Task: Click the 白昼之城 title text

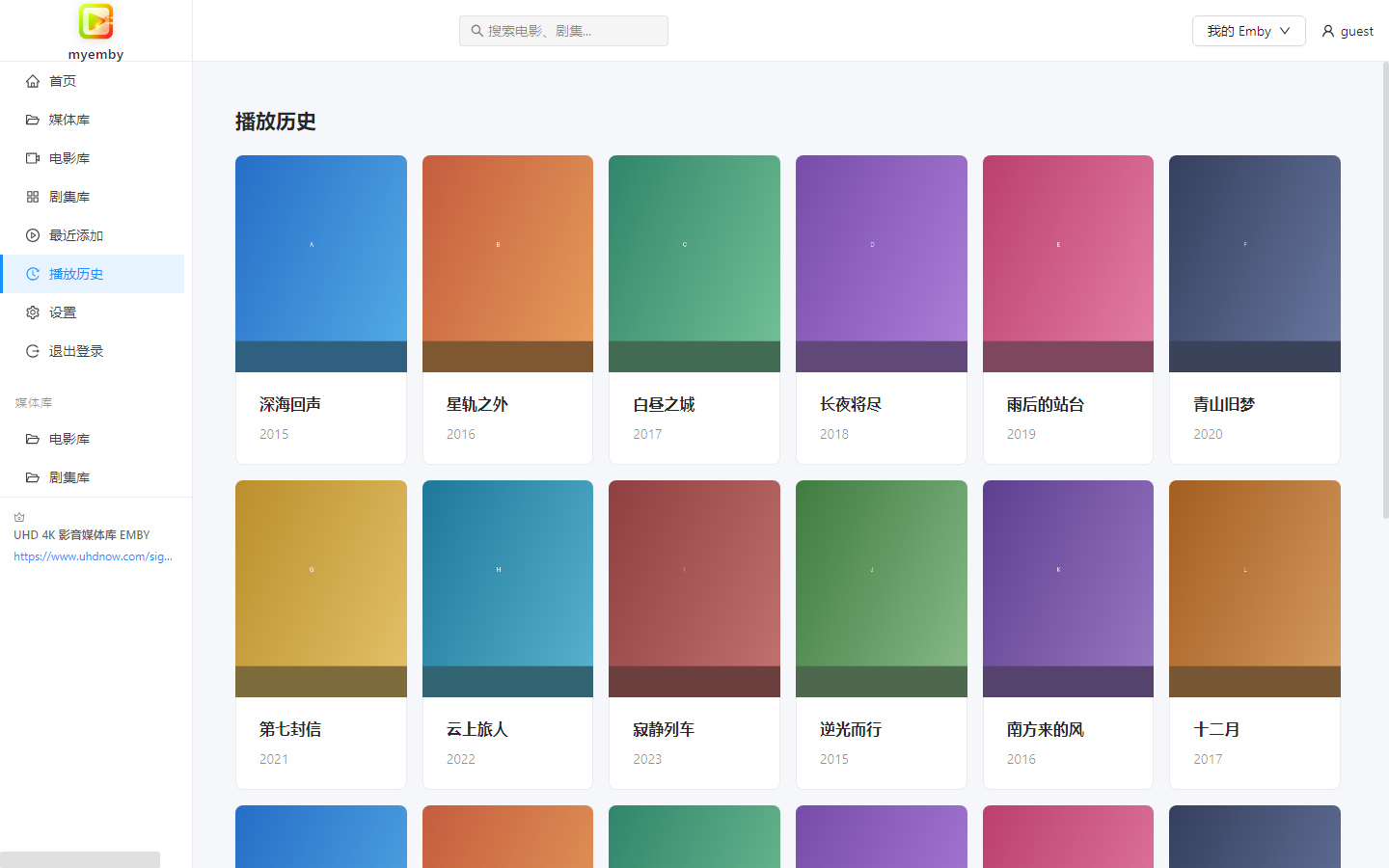Action: point(664,404)
